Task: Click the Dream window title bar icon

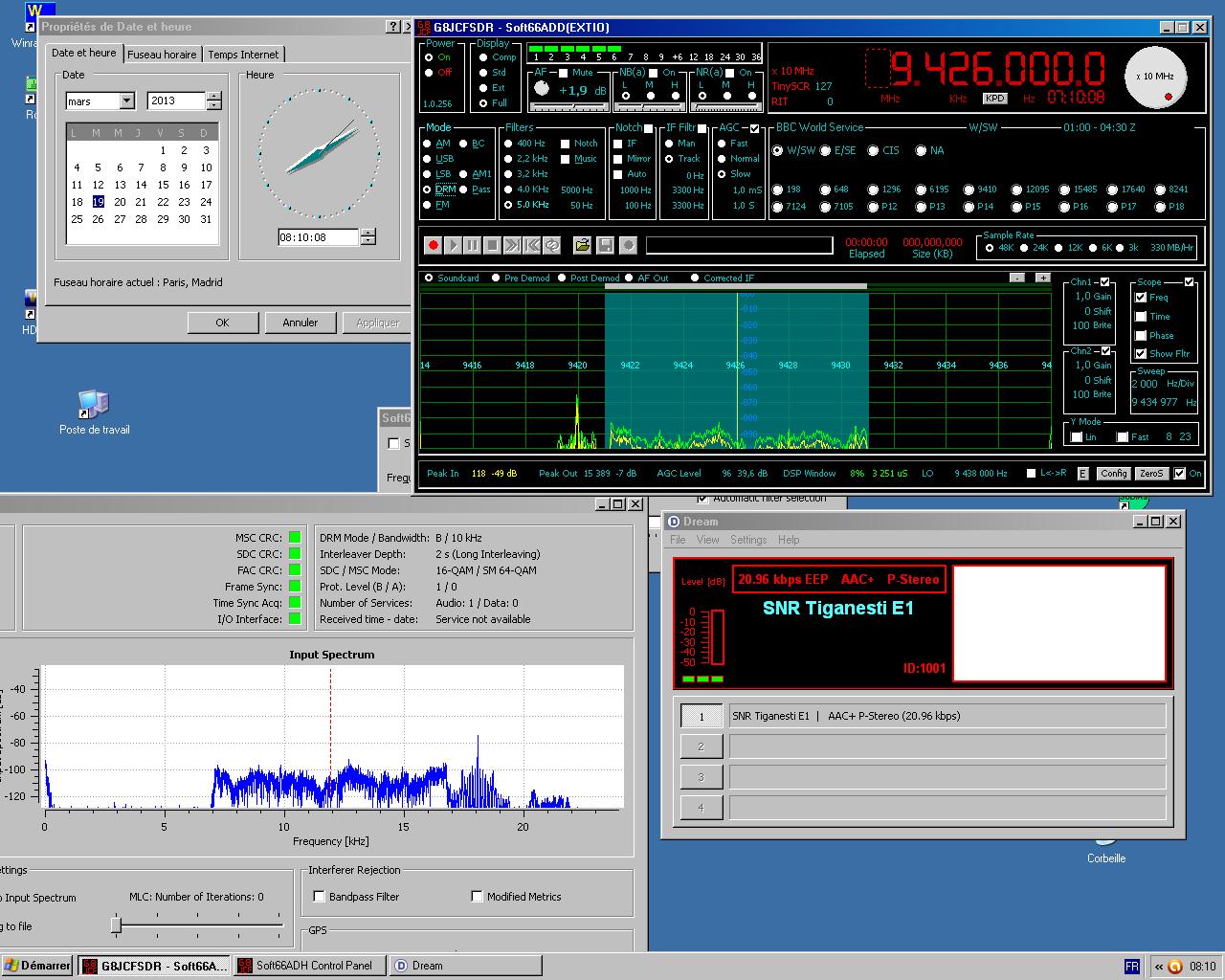Action: point(674,522)
